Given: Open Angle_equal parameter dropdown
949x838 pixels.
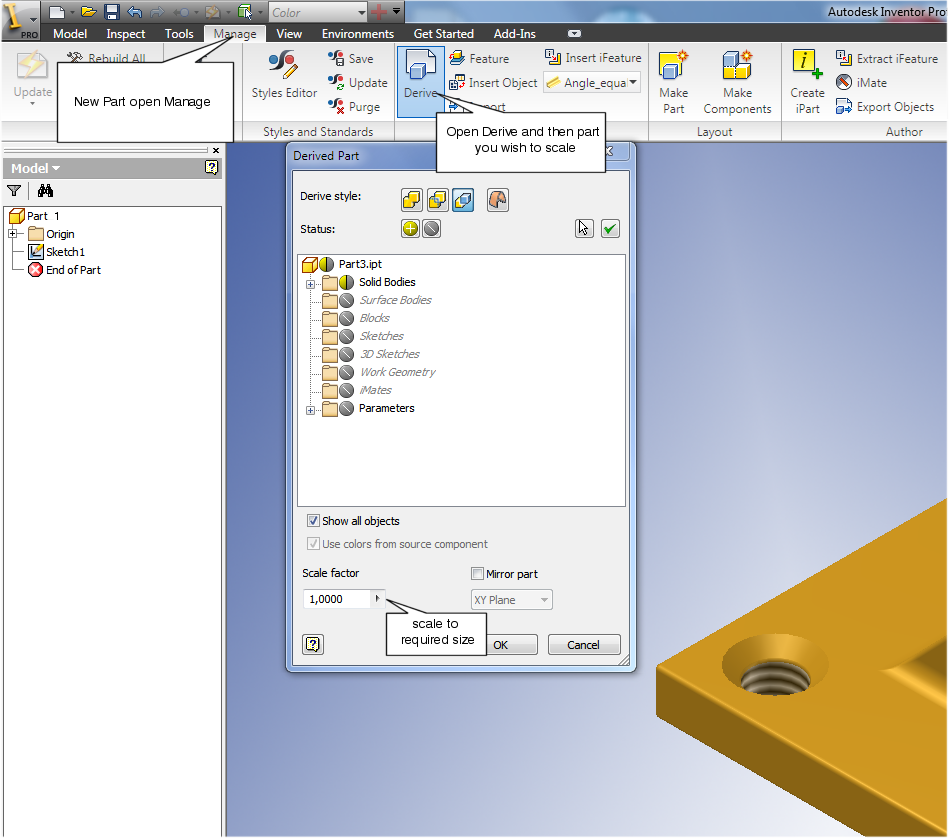Looking at the screenshot, I should pyautogui.click(x=632, y=82).
